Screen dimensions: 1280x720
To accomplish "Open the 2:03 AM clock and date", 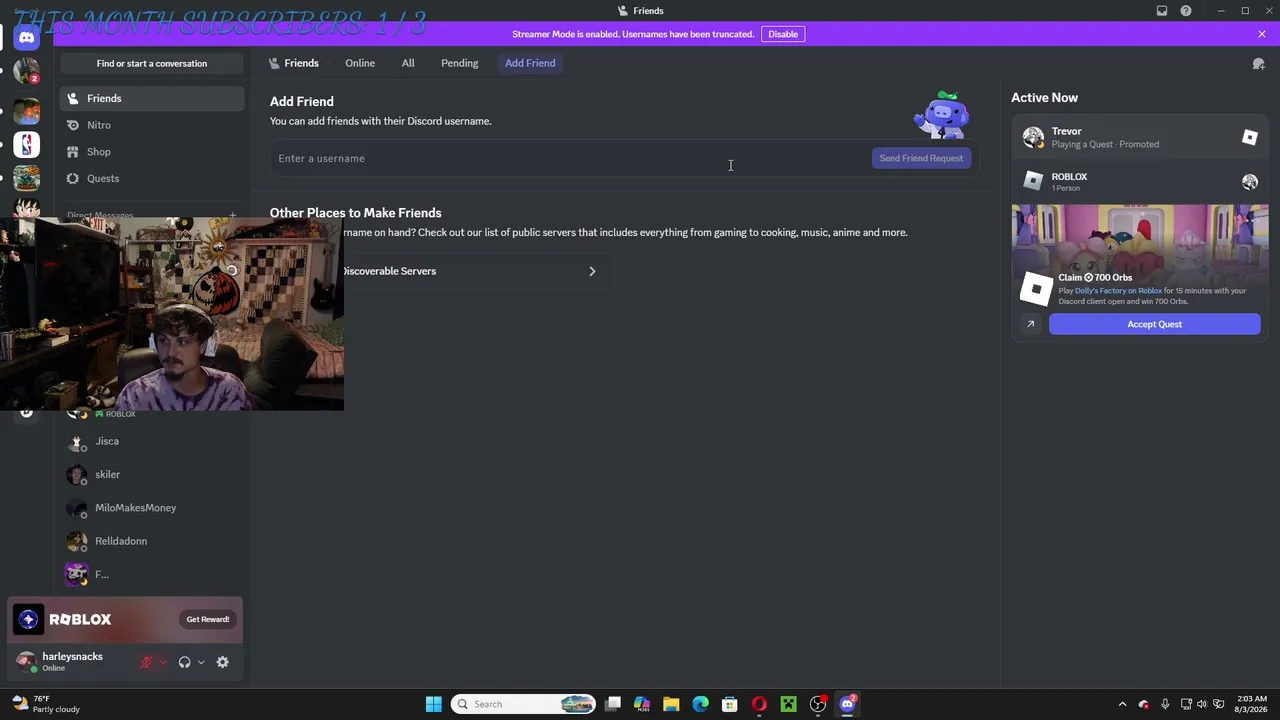I will (x=1252, y=704).
